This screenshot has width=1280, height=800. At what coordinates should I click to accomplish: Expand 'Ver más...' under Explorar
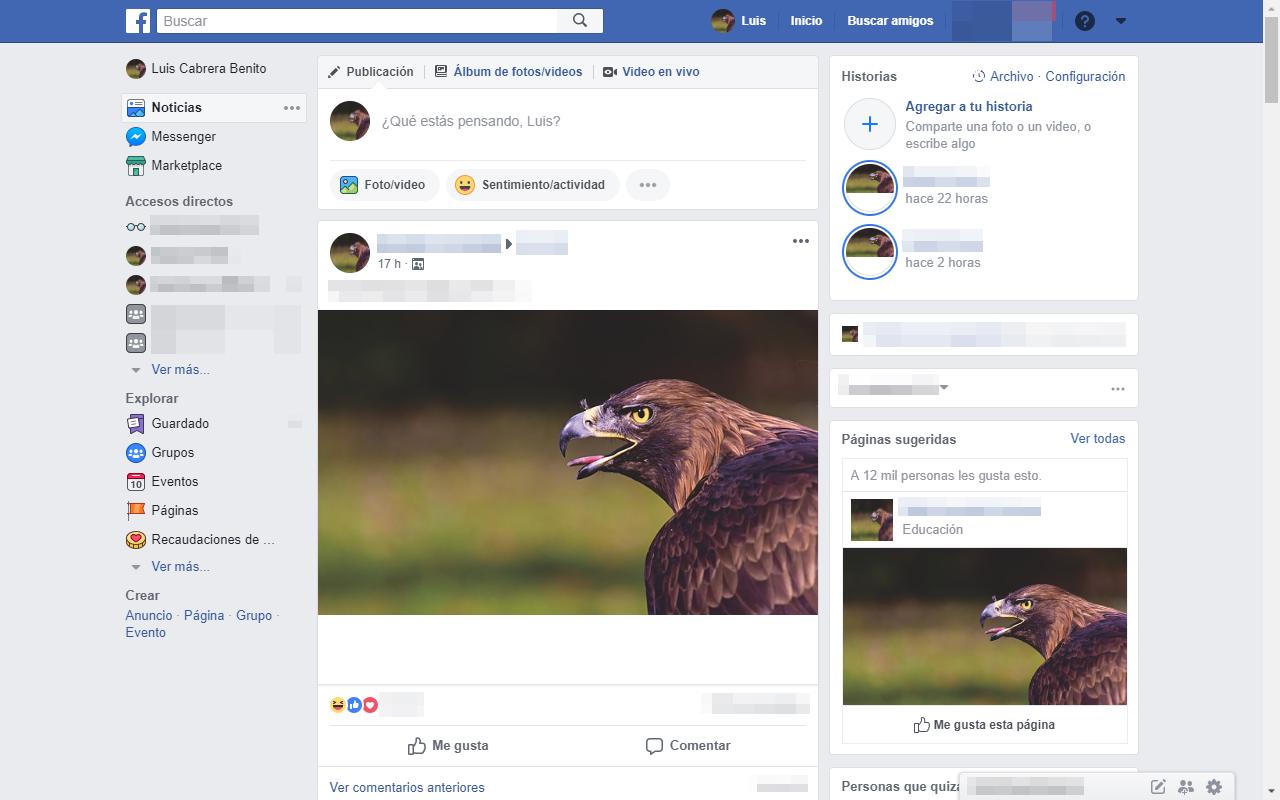[x=180, y=567]
